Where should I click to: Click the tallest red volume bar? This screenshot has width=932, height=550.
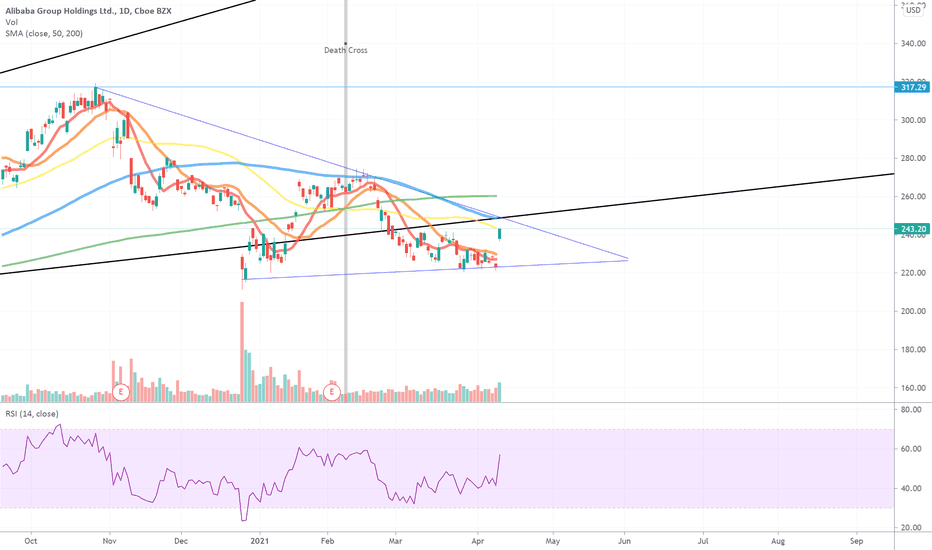[242, 352]
